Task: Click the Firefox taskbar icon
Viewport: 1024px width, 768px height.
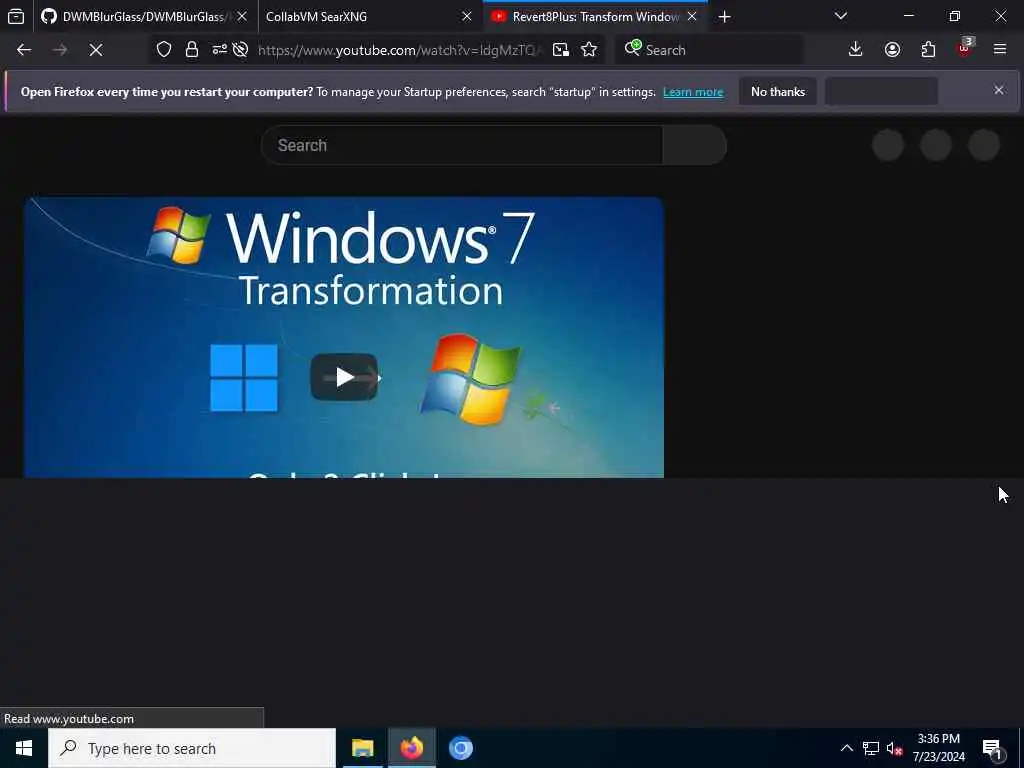Action: pyautogui.click(x=412, y=748)
